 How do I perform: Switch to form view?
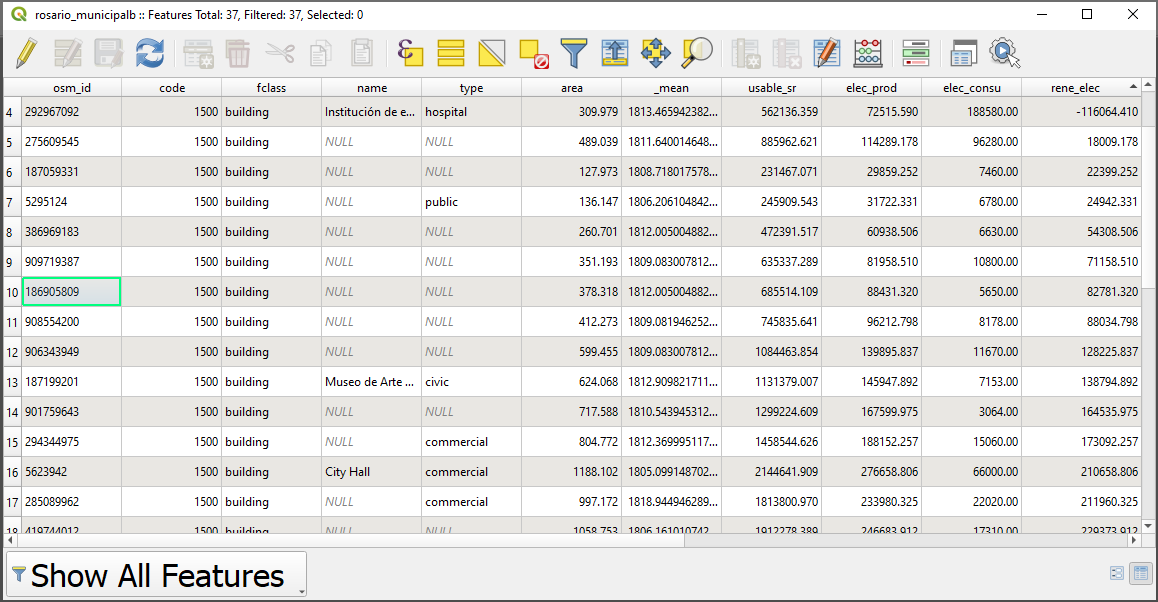(x=1117, y=573)
